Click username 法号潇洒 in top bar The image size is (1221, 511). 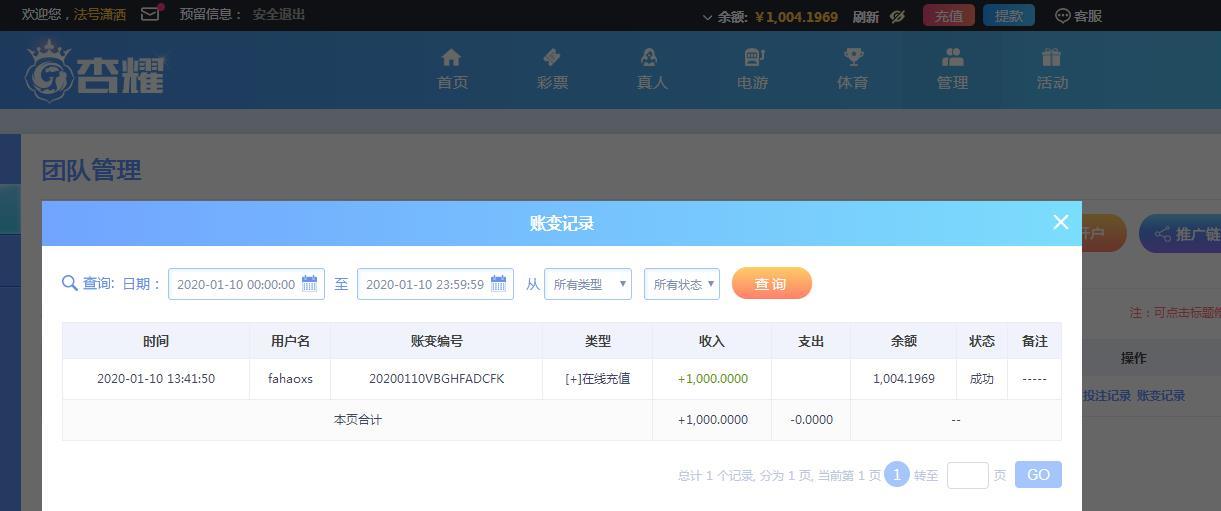pyautogui.click(x=100, y=15)
